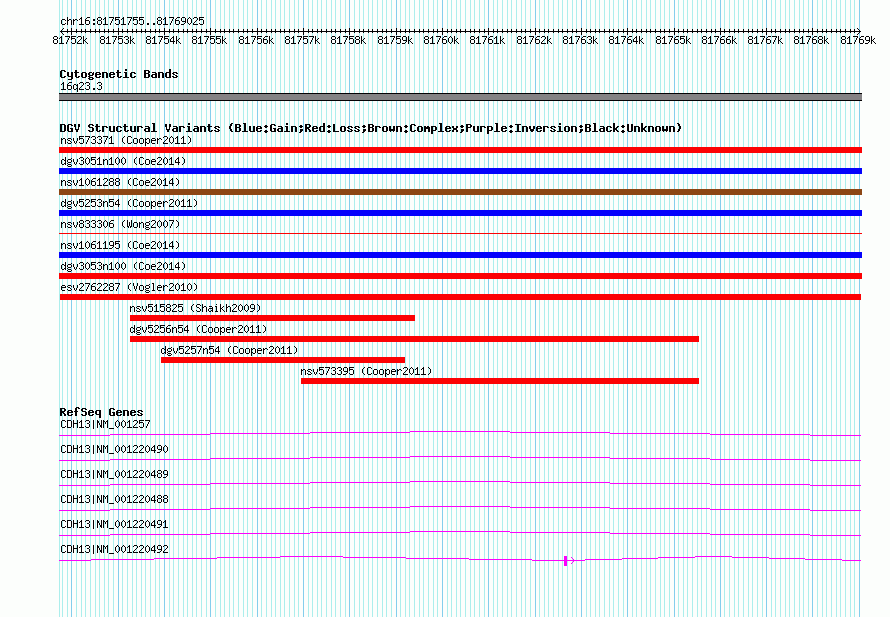Click the CDH13|NM_001257 magenta transcript line
This screenshot has width=890, height=617.
point(460,433)
